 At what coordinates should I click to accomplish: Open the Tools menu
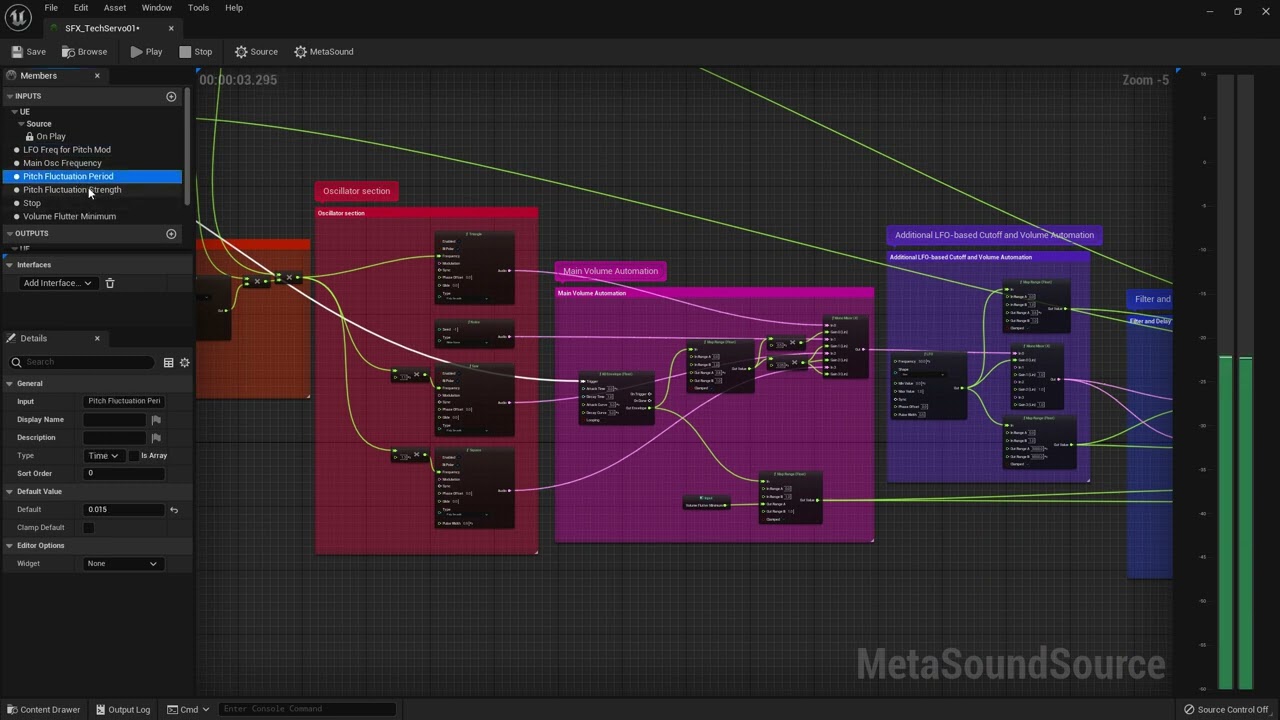click(199, 7)
